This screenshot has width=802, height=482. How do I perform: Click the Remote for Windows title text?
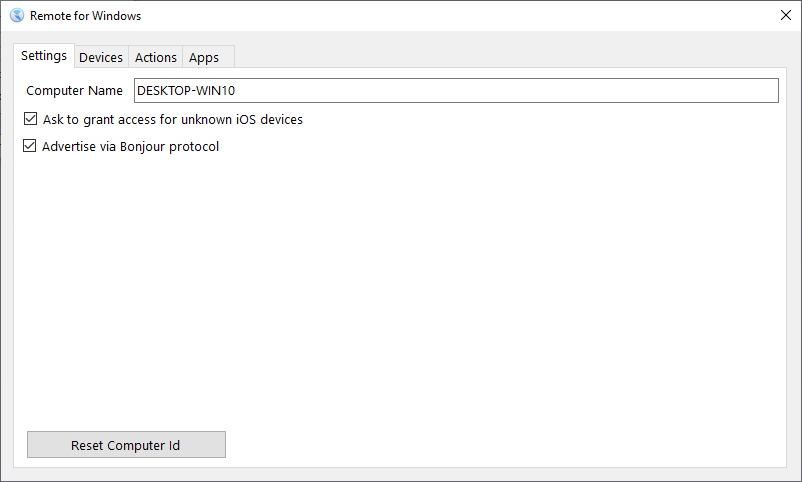tap(85, 15)
